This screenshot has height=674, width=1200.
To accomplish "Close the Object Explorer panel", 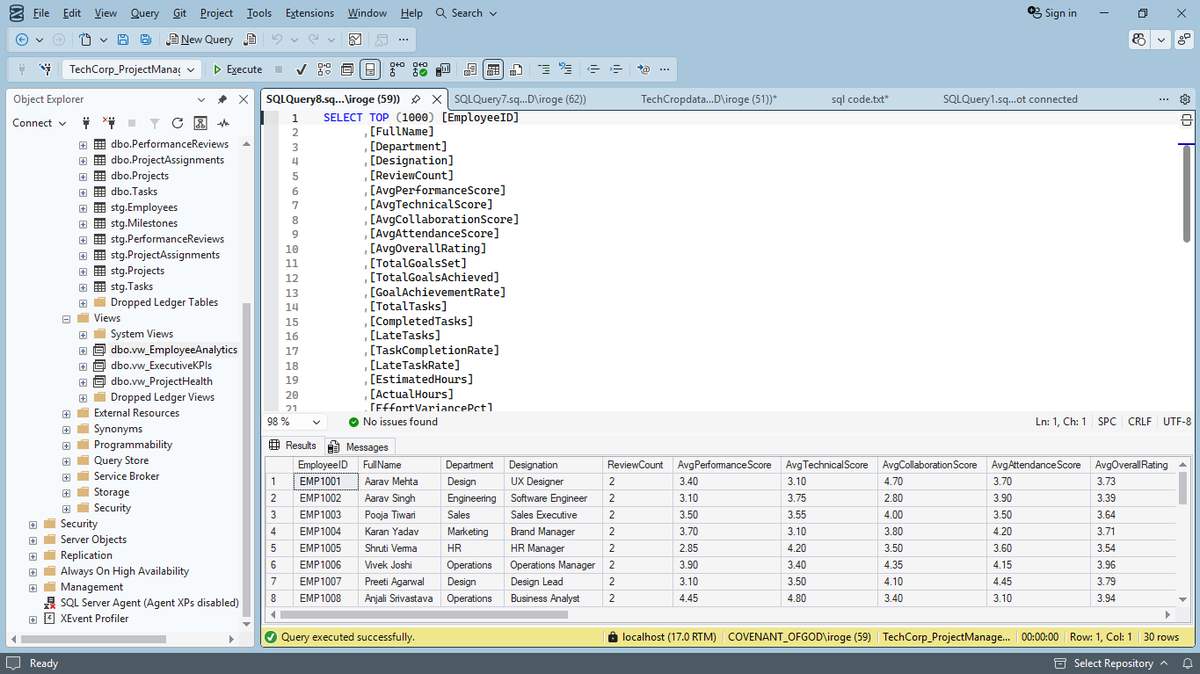I will (x=243, y=99).
